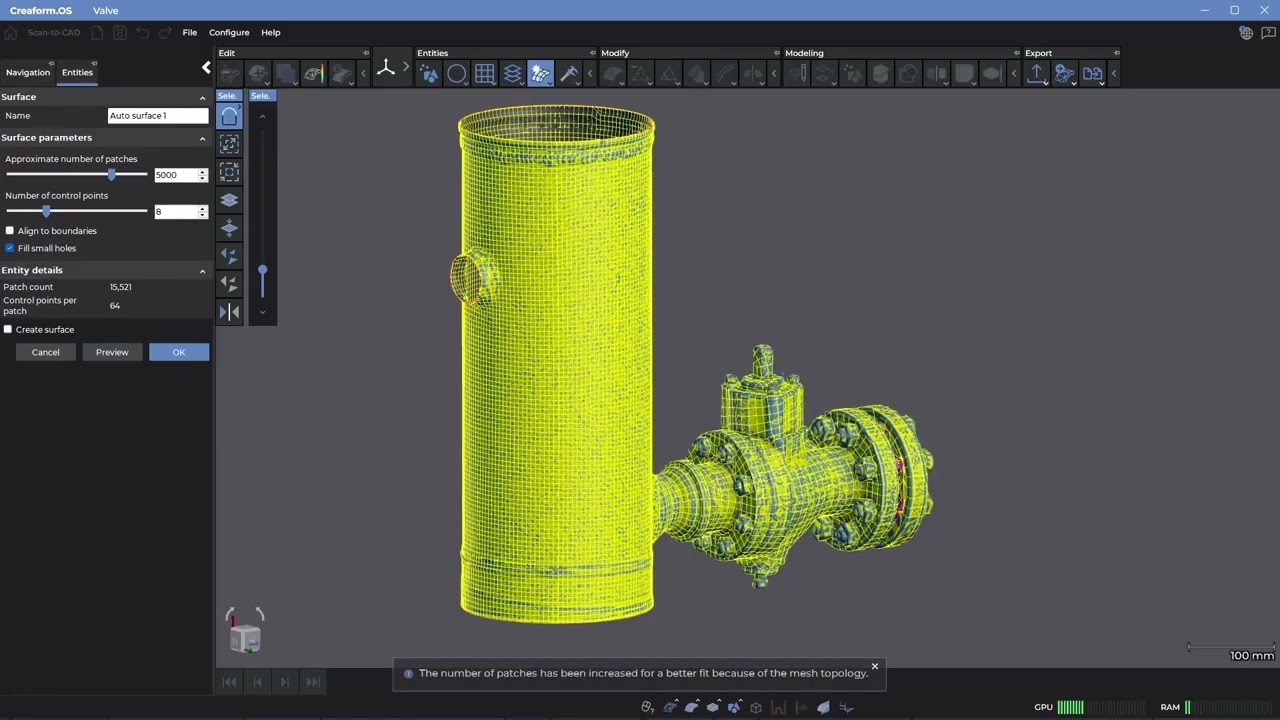Click the points entity tool icon
Viewport: 1280px width, 720px height.
[x=429, y=73]
